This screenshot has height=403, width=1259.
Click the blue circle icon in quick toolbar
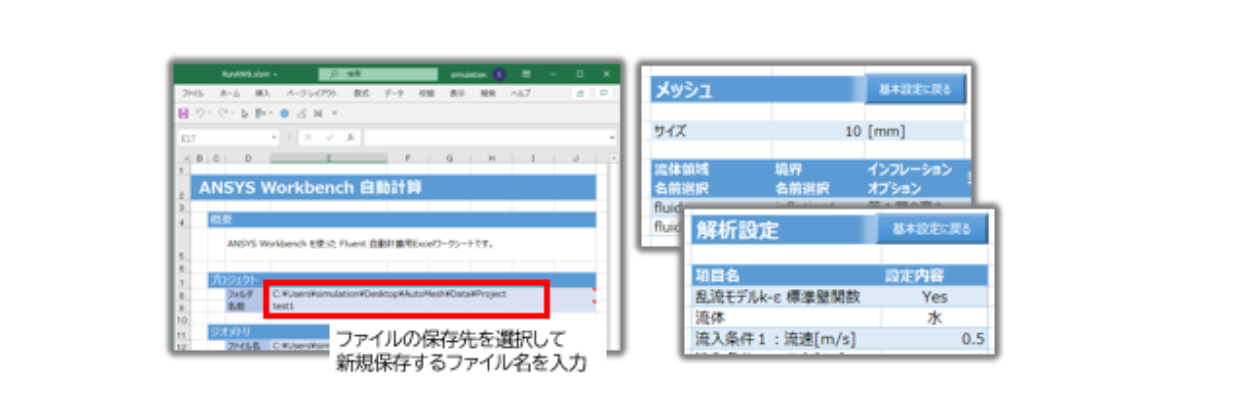[x=284, y=113]
